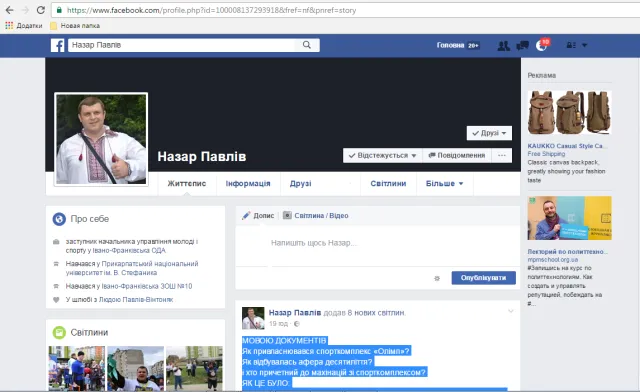Go back using the browser back arrow
The image size is (640, 392).
9,10
